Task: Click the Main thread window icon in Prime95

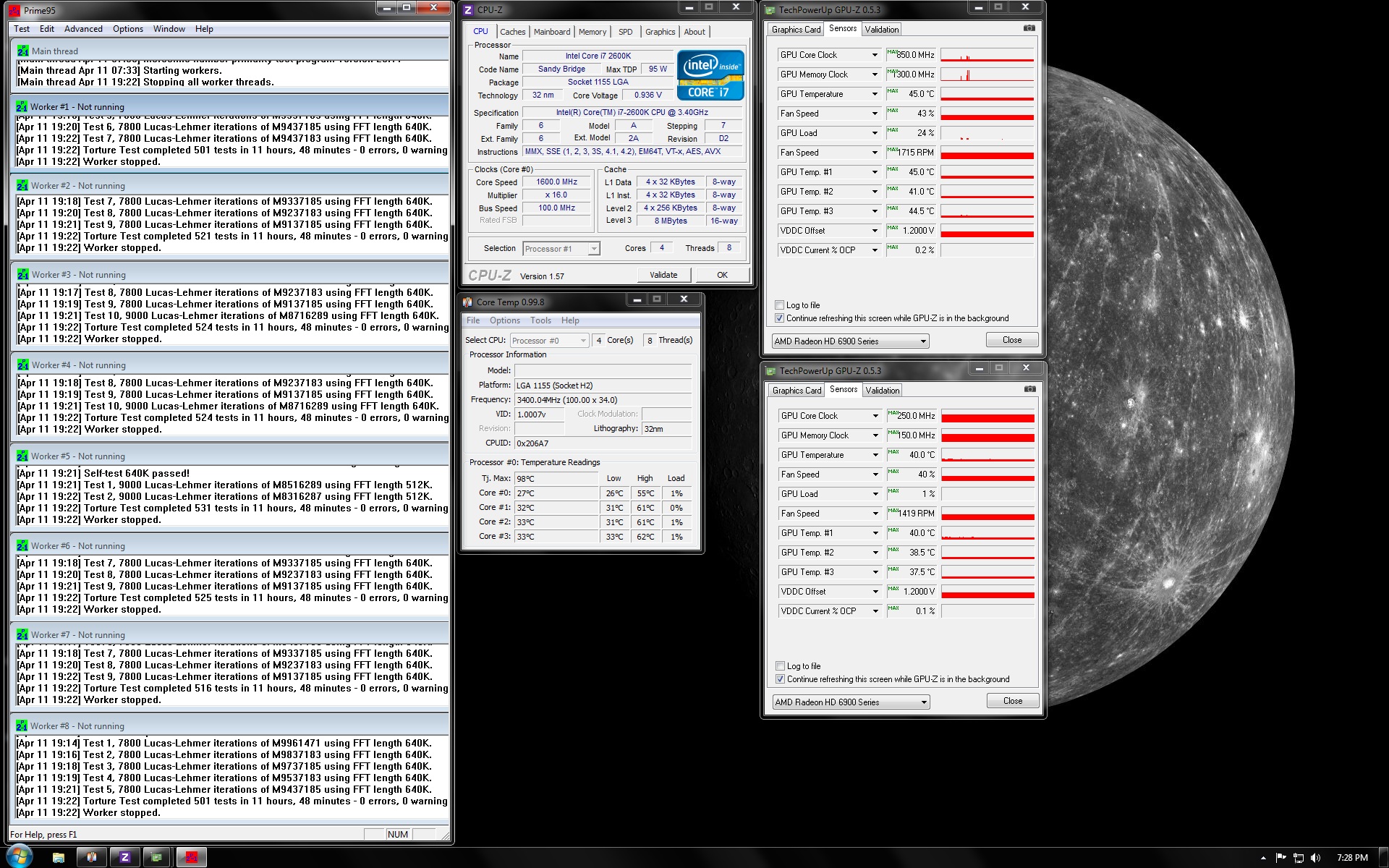Action: [22, 51]
